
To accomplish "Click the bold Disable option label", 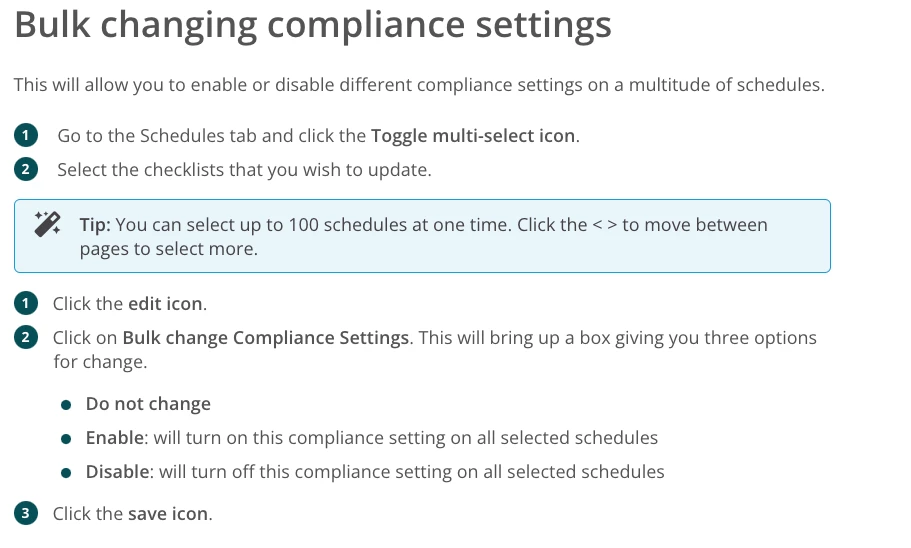I will 117,471.
